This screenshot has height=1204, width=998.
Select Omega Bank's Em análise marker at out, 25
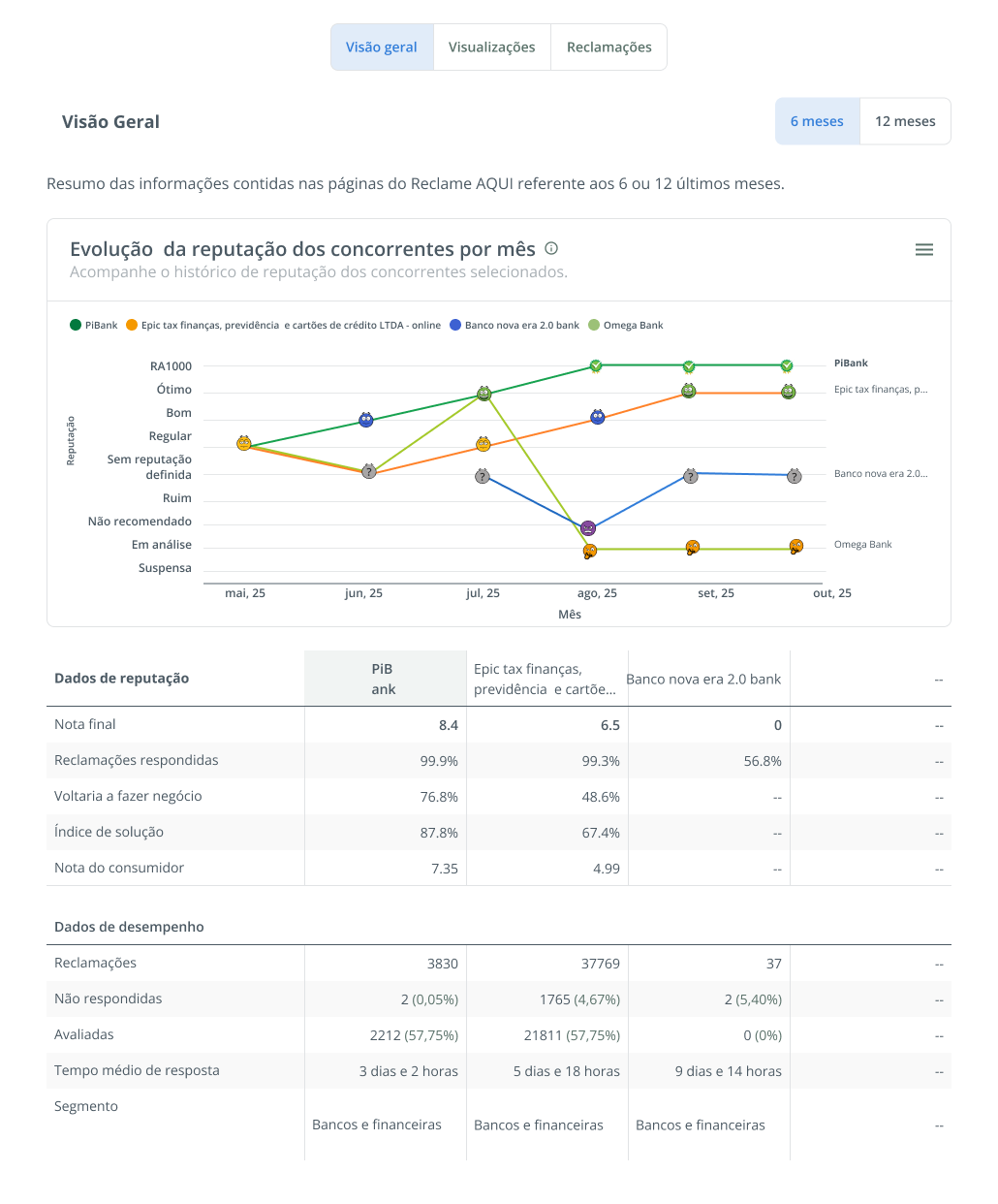pyautogui.click(x=796, y=546)
